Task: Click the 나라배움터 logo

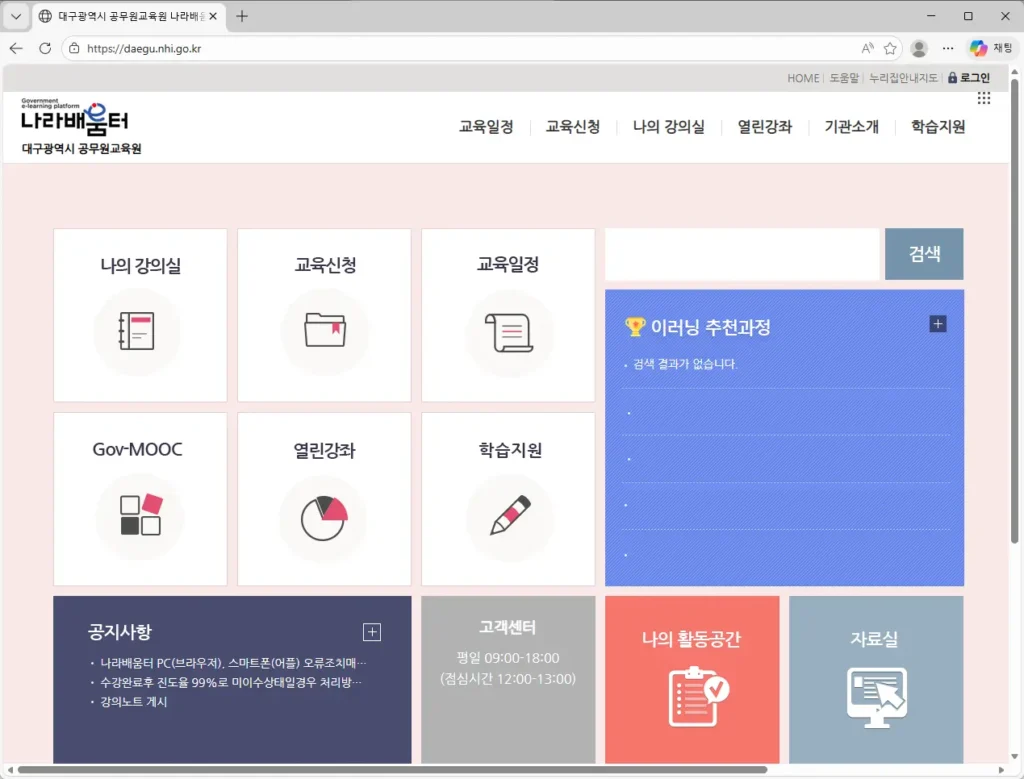Action: [x=72, y=120]
